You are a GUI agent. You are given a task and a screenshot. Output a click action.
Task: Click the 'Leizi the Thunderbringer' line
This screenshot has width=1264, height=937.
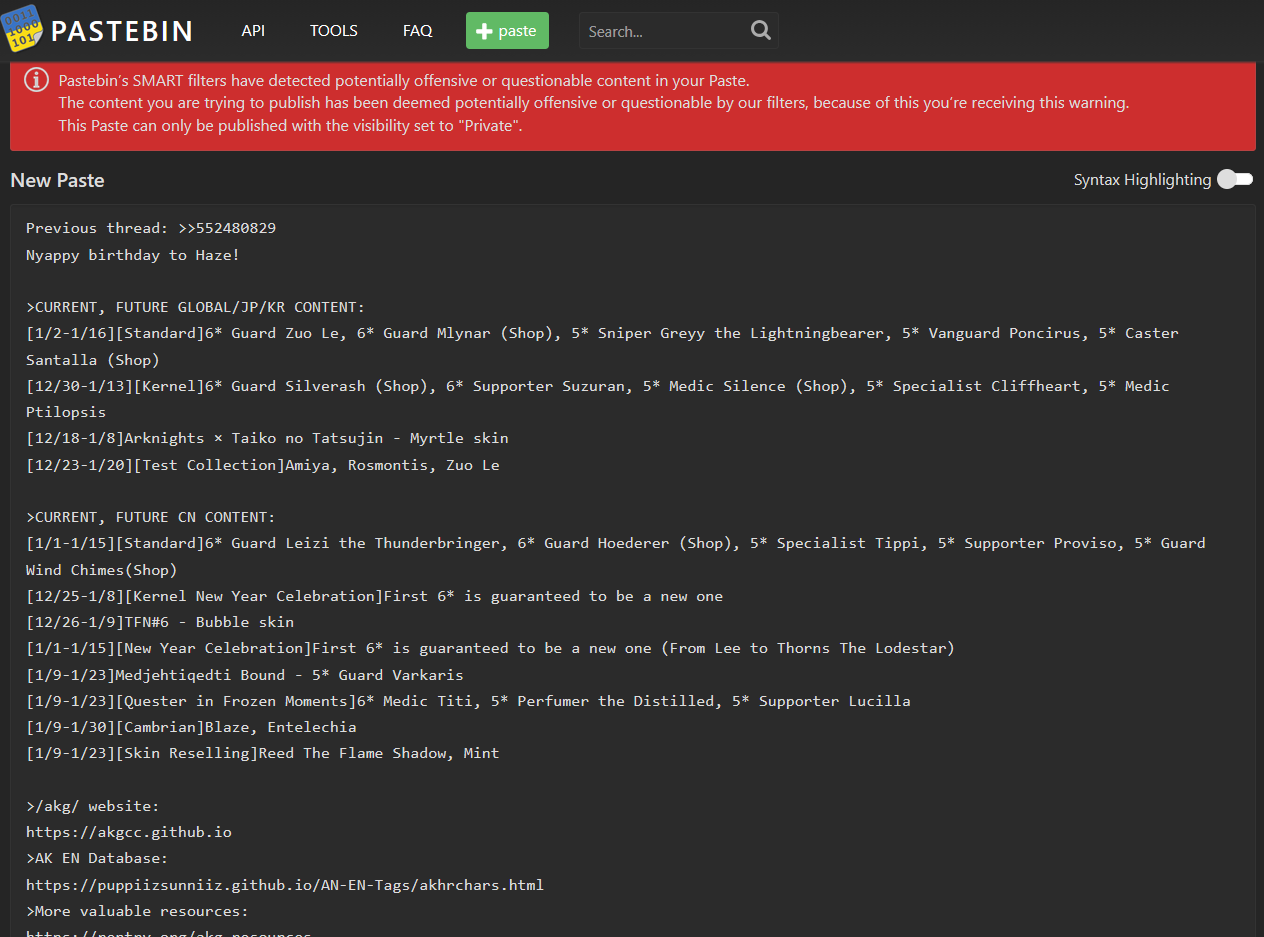point(616,543)
